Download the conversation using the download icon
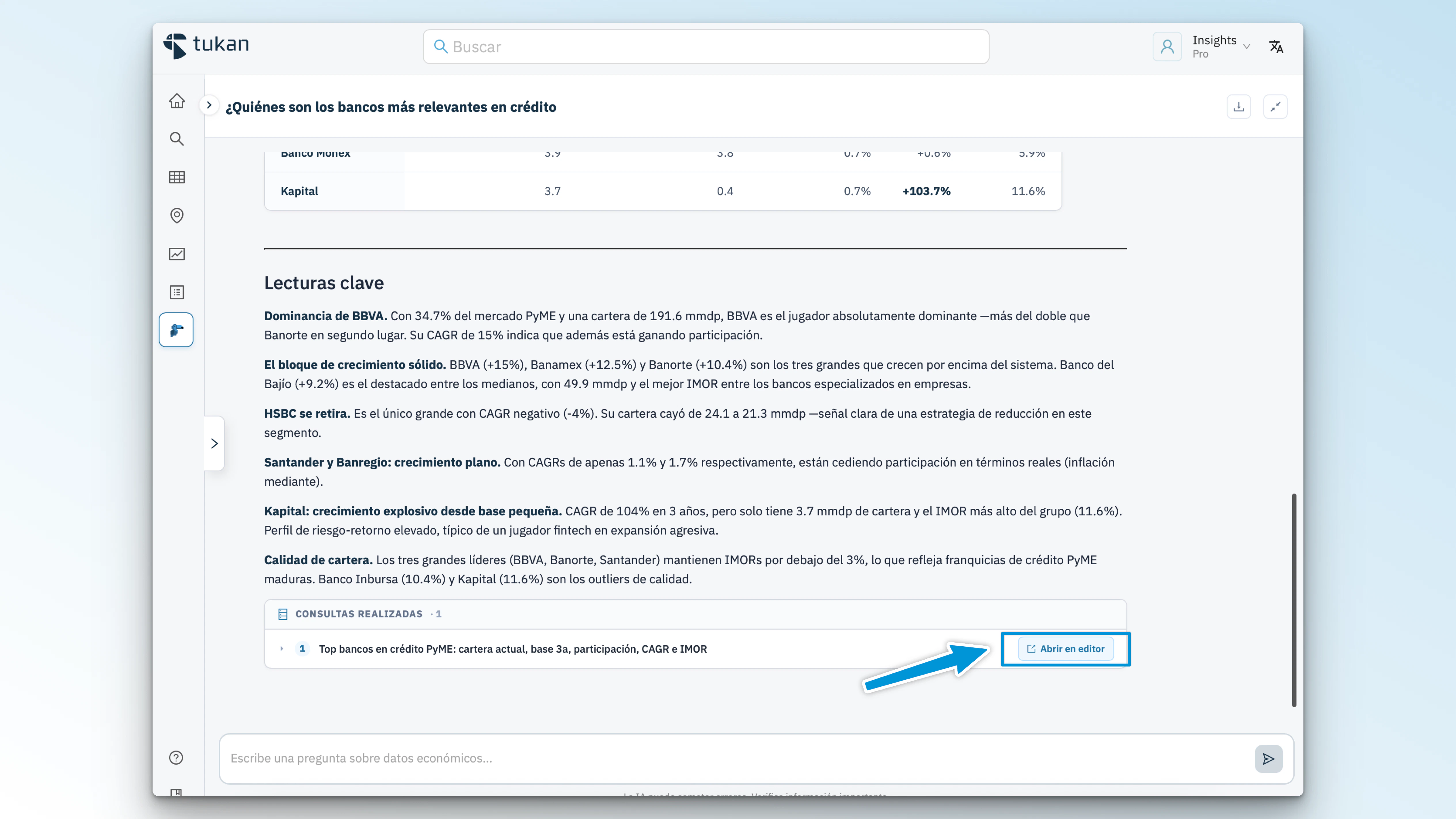 [x=1239, y=107]
